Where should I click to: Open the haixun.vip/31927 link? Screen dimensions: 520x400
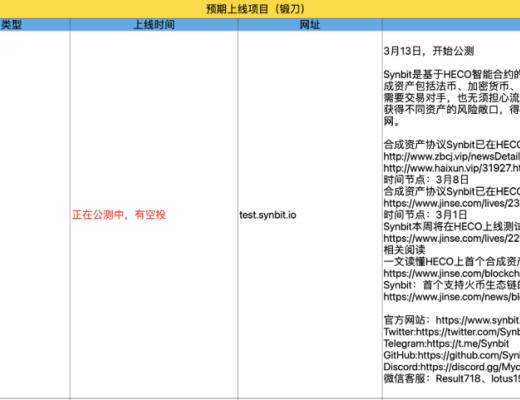(452, 168)
